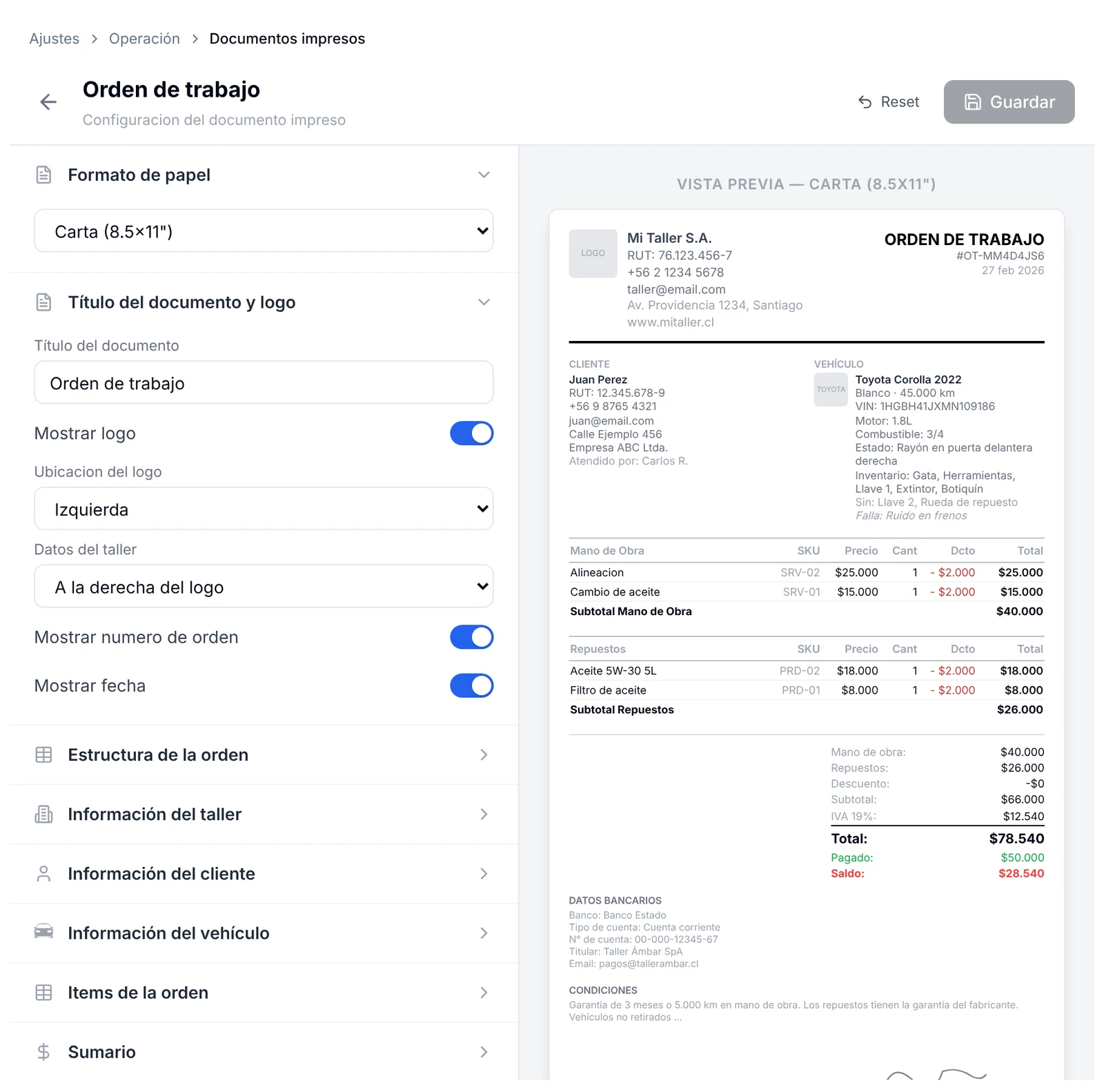Click the Información del cliente person icon
The height and width of the screenshot is (1092, 1104).
pyautogui.click(x=43, y=873)
